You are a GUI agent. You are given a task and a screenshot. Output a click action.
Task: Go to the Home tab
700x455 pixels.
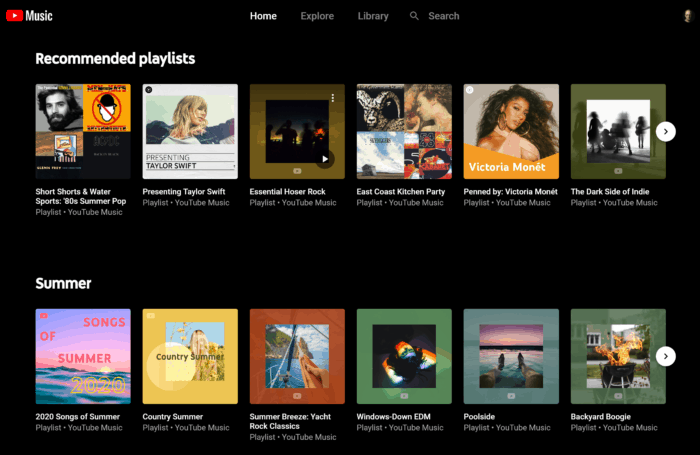(x=263, y=16)
